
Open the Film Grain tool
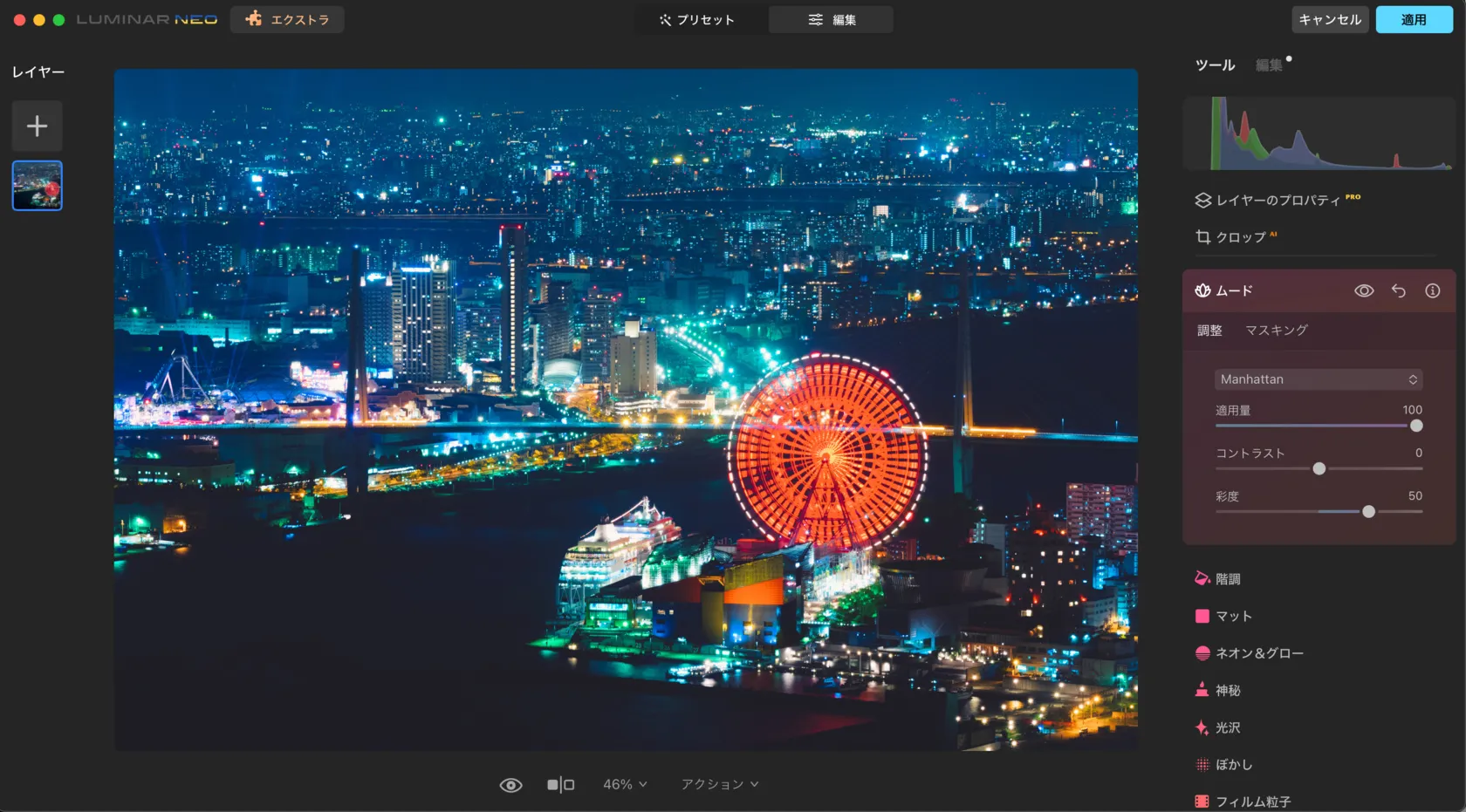pyautogui.click(x=1252, y=802)
